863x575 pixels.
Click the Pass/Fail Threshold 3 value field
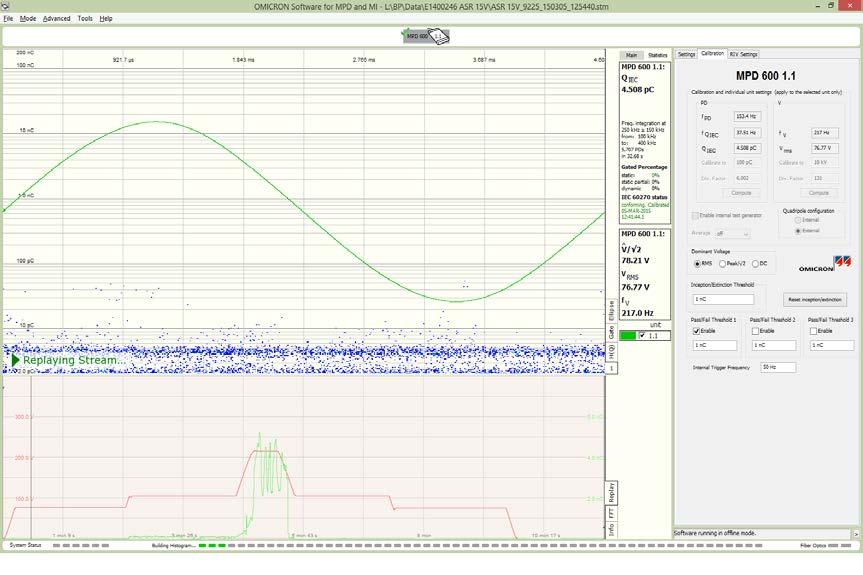[832, 345]
